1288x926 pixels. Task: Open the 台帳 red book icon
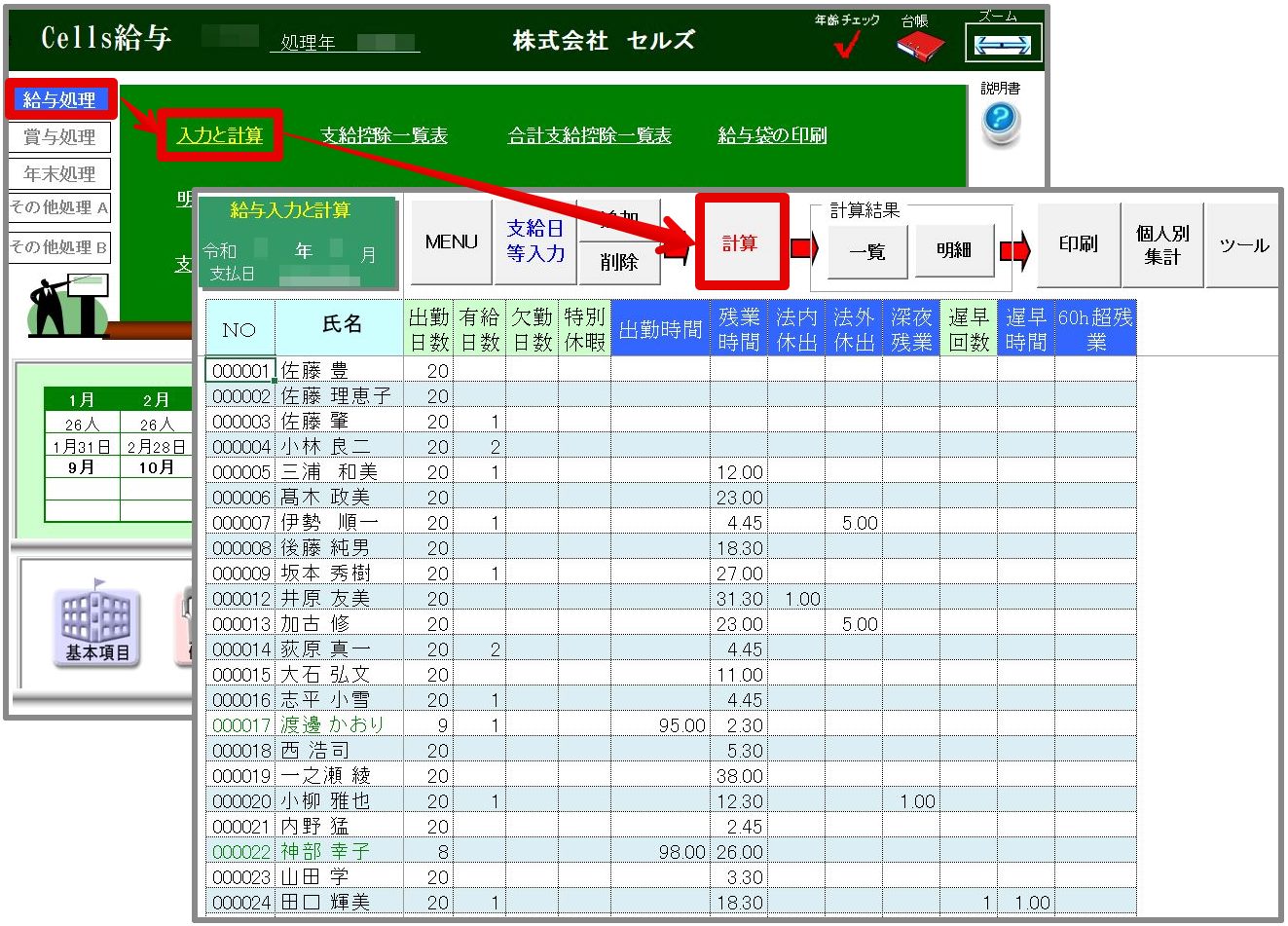[918, 46]
